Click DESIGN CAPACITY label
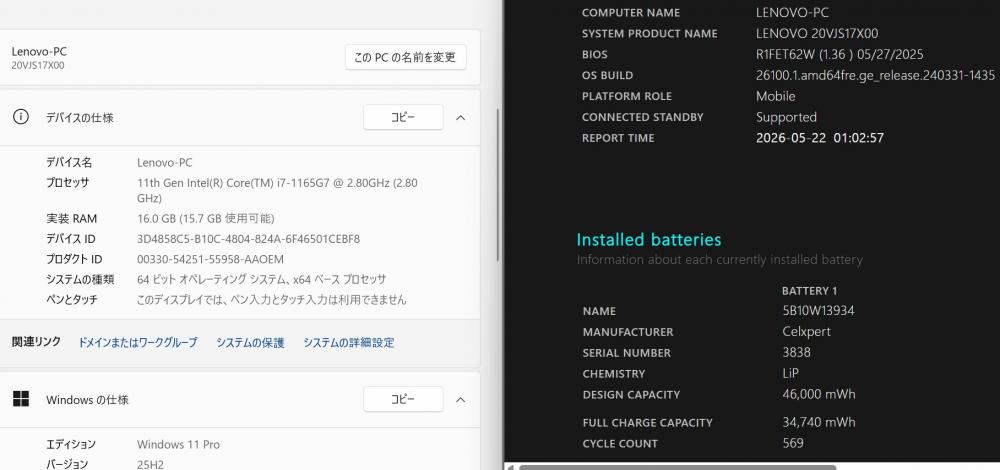The height and width of the screenshot is (470, 1000). click(631, 395)
